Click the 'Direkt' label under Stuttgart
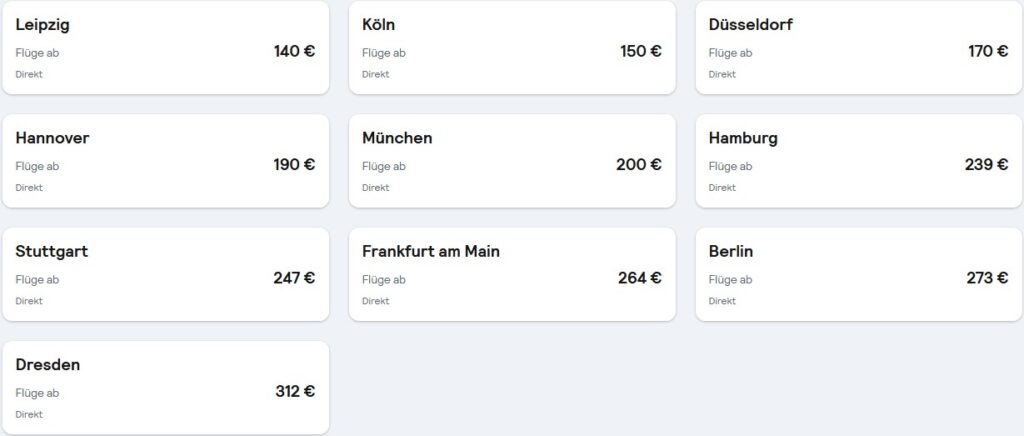The image size is (1024, 436). [29, 301]
